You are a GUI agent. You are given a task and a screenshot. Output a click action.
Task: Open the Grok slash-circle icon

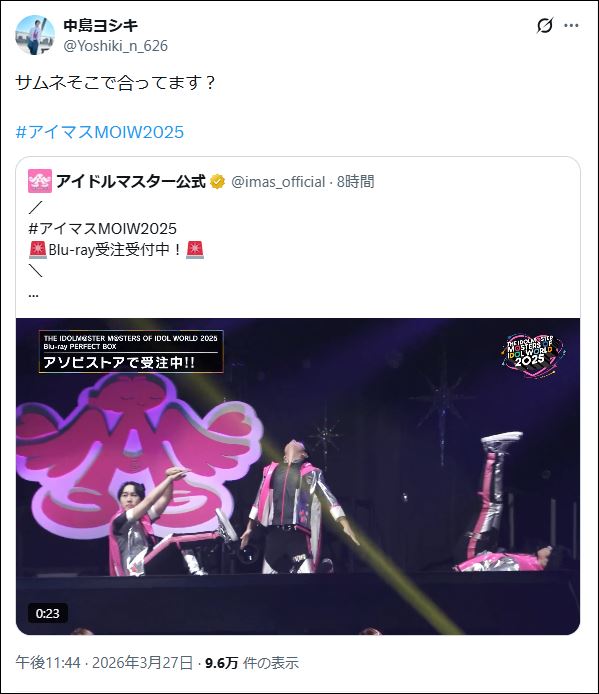click(545, 25)
